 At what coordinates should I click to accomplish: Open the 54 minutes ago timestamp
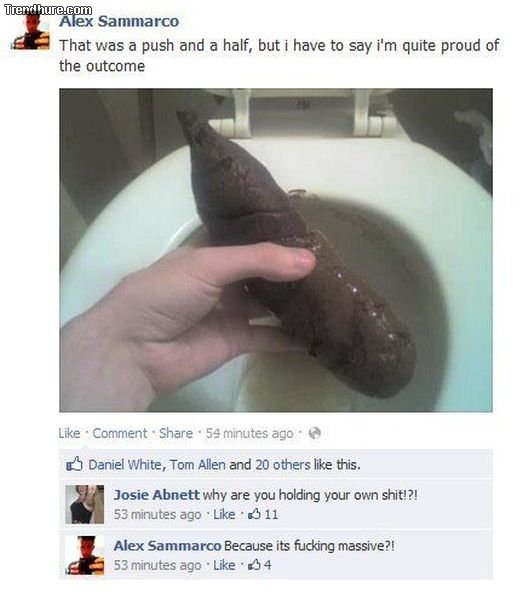tap(249, 434)
